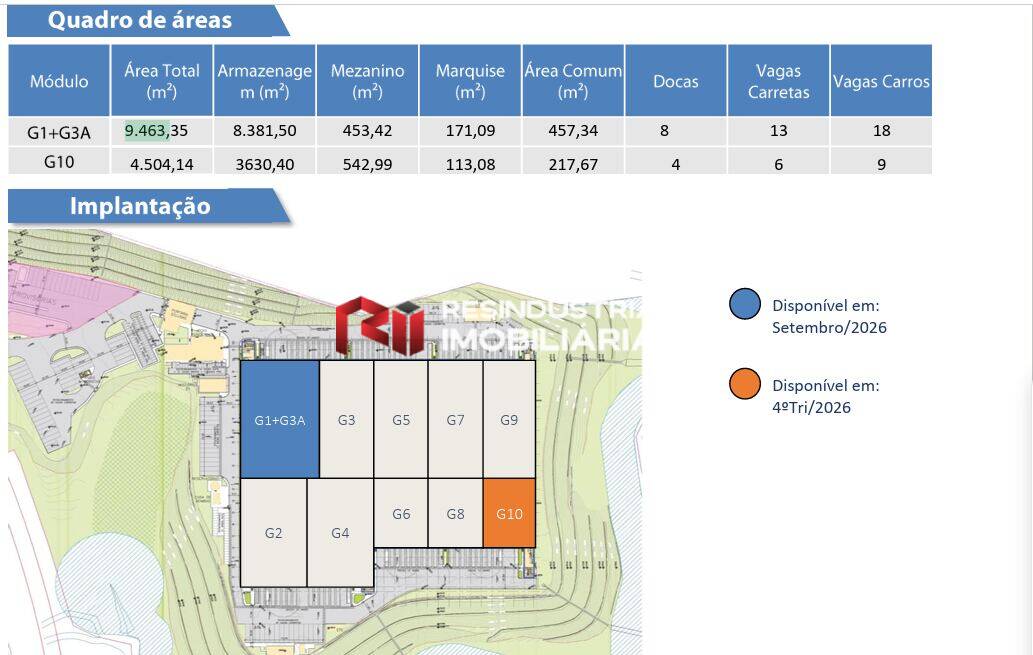Click the cell value 113,08

(470, 164)
